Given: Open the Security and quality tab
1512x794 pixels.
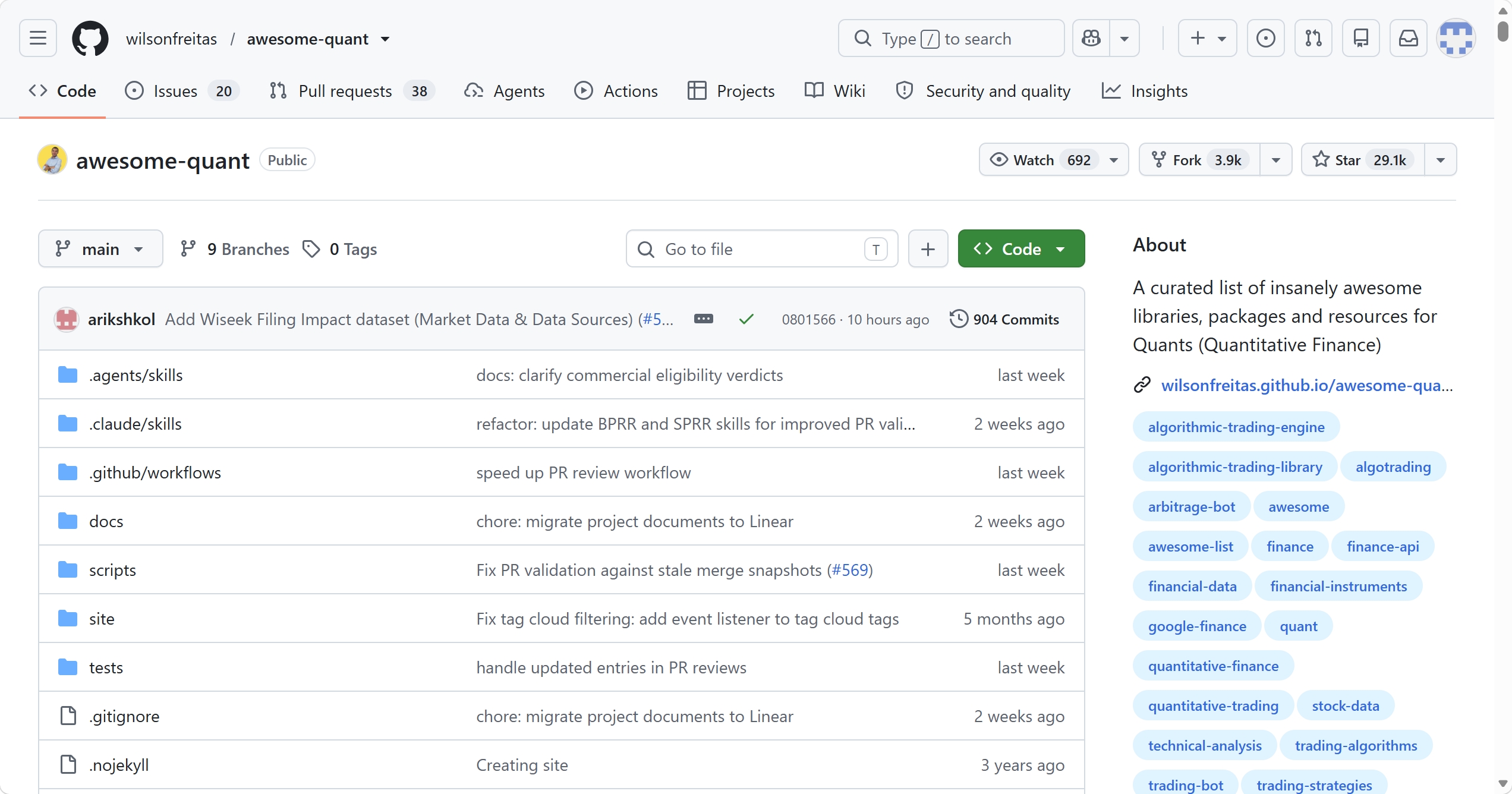Looking at the screenshot, I should [x=984, y=91].
